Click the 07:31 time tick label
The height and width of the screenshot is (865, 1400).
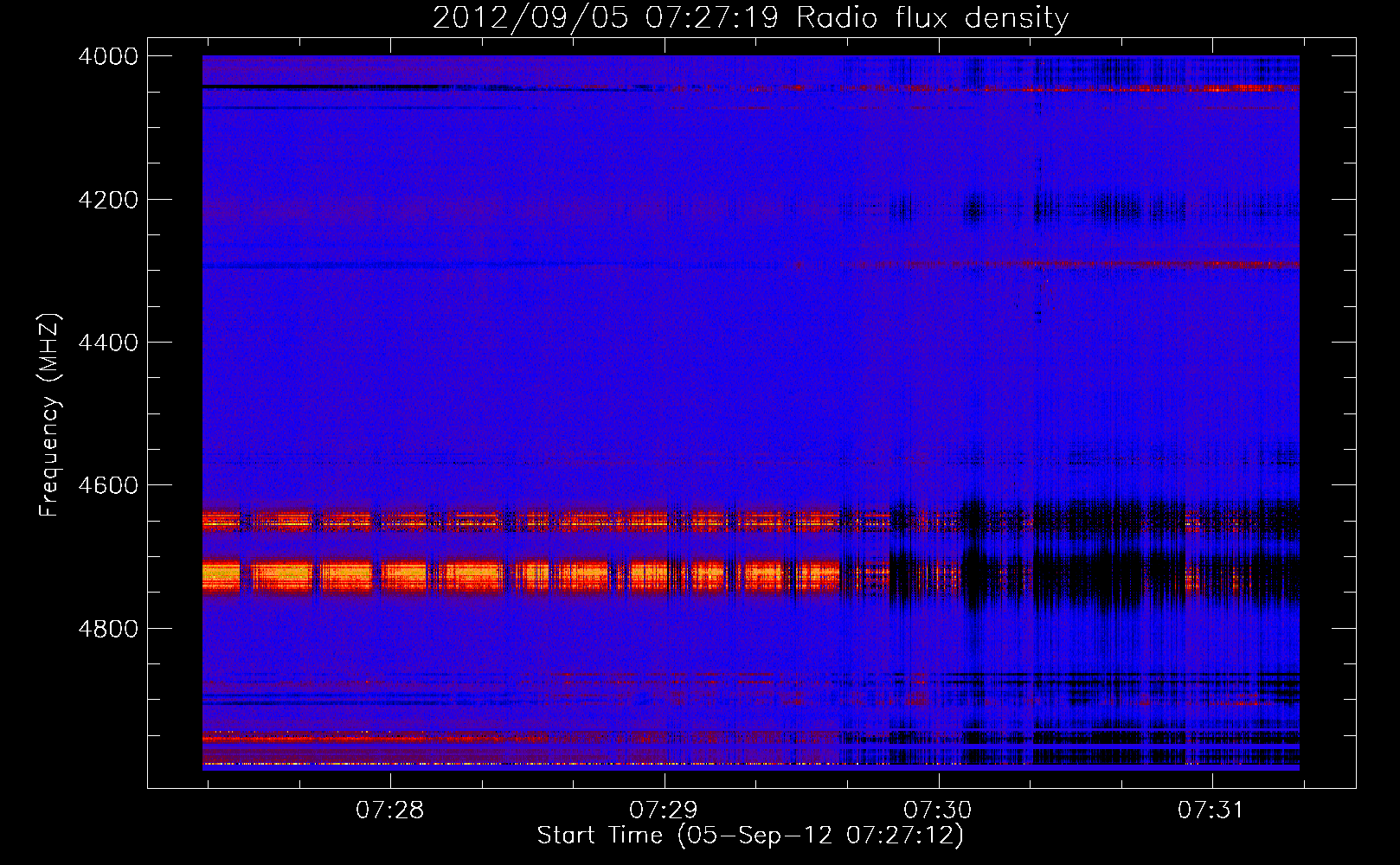(1211, 810)
